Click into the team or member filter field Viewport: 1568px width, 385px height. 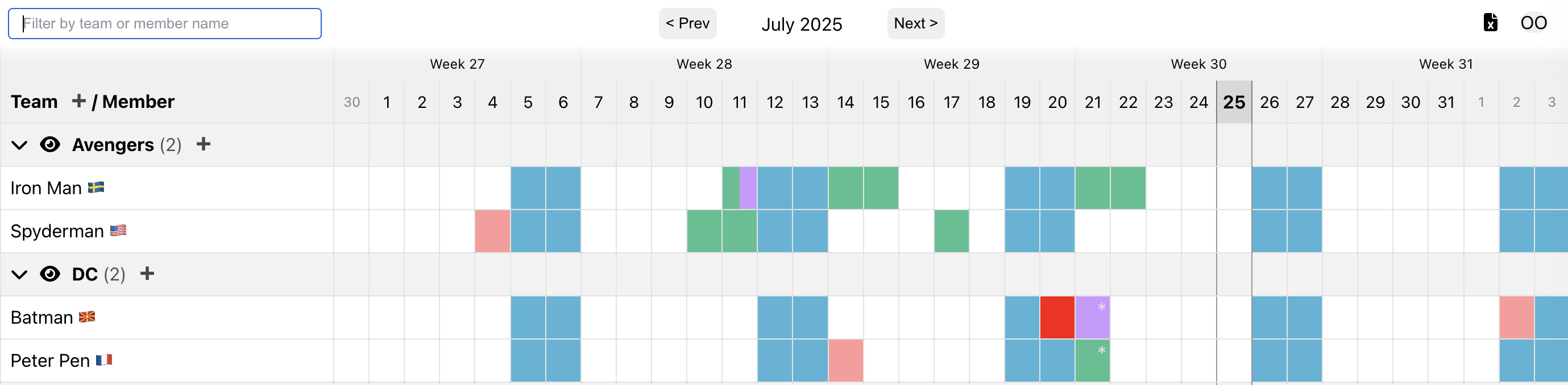[164, 24]
